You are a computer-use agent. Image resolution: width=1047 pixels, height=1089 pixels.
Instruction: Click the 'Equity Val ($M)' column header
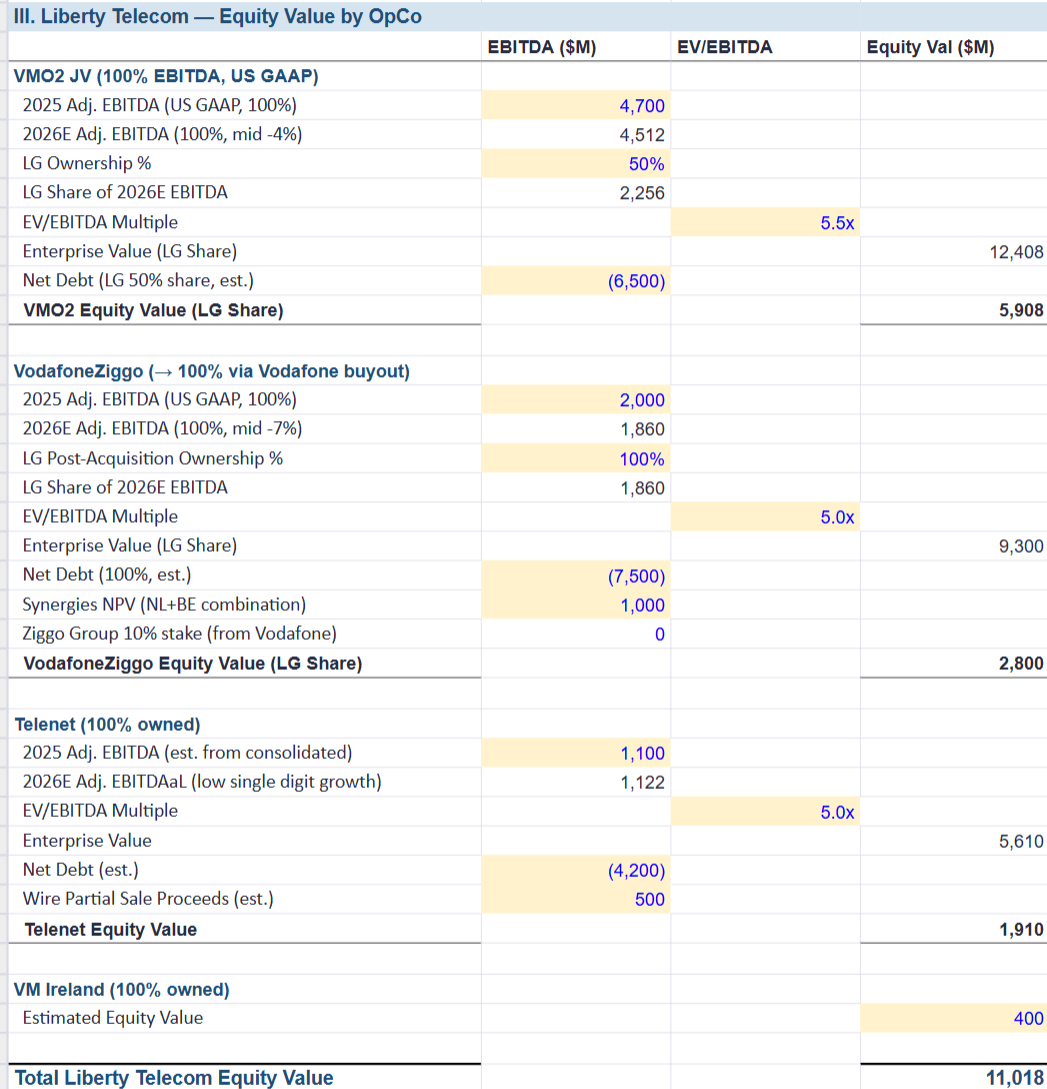930,47
